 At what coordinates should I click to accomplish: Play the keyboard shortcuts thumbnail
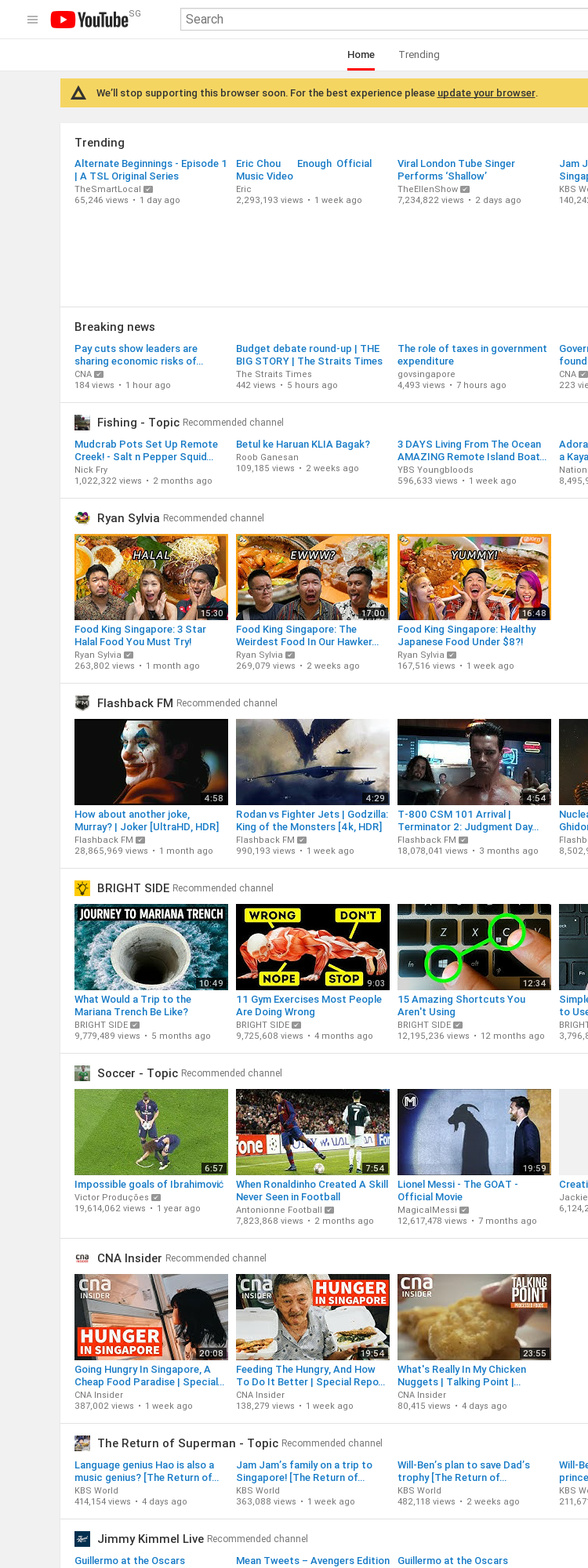(474, 947)
